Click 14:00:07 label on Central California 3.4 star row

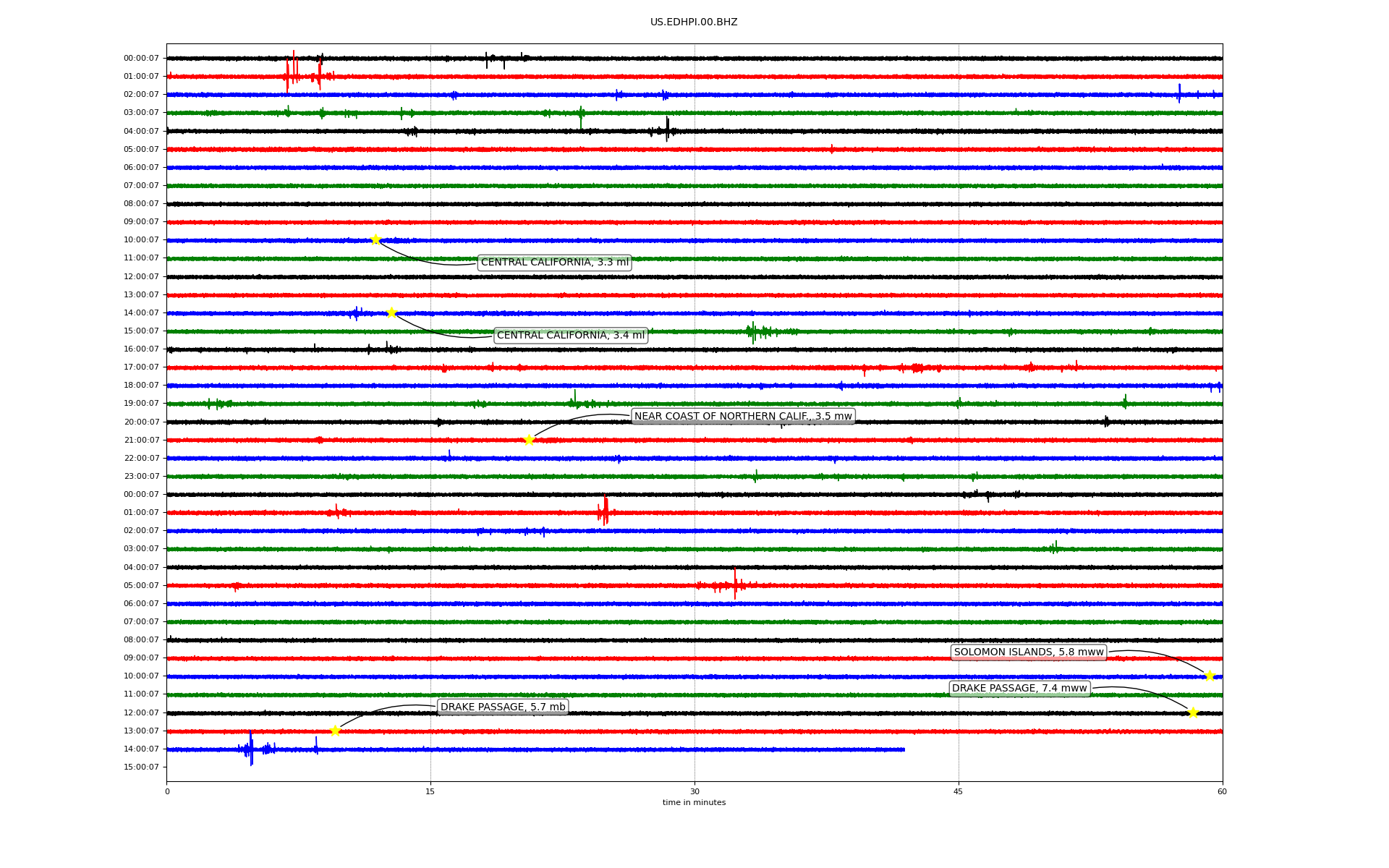coord(141,313)
